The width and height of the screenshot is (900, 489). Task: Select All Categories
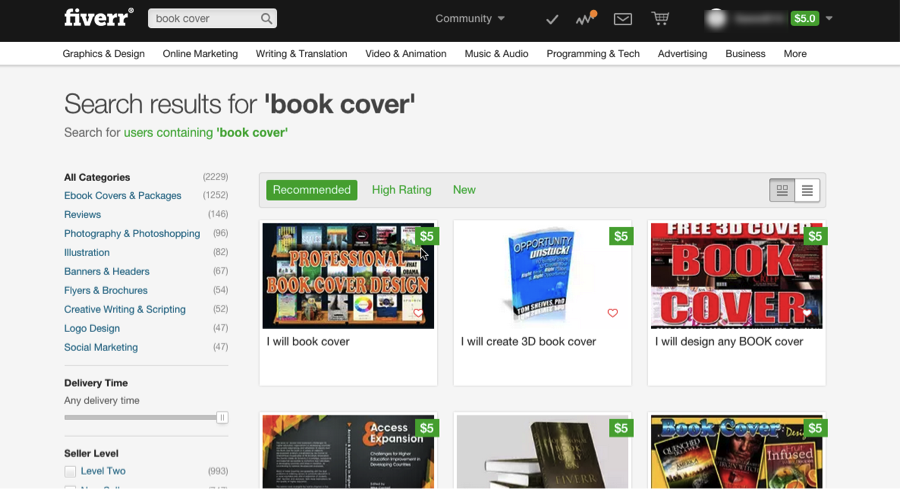(x=97, y=177)
